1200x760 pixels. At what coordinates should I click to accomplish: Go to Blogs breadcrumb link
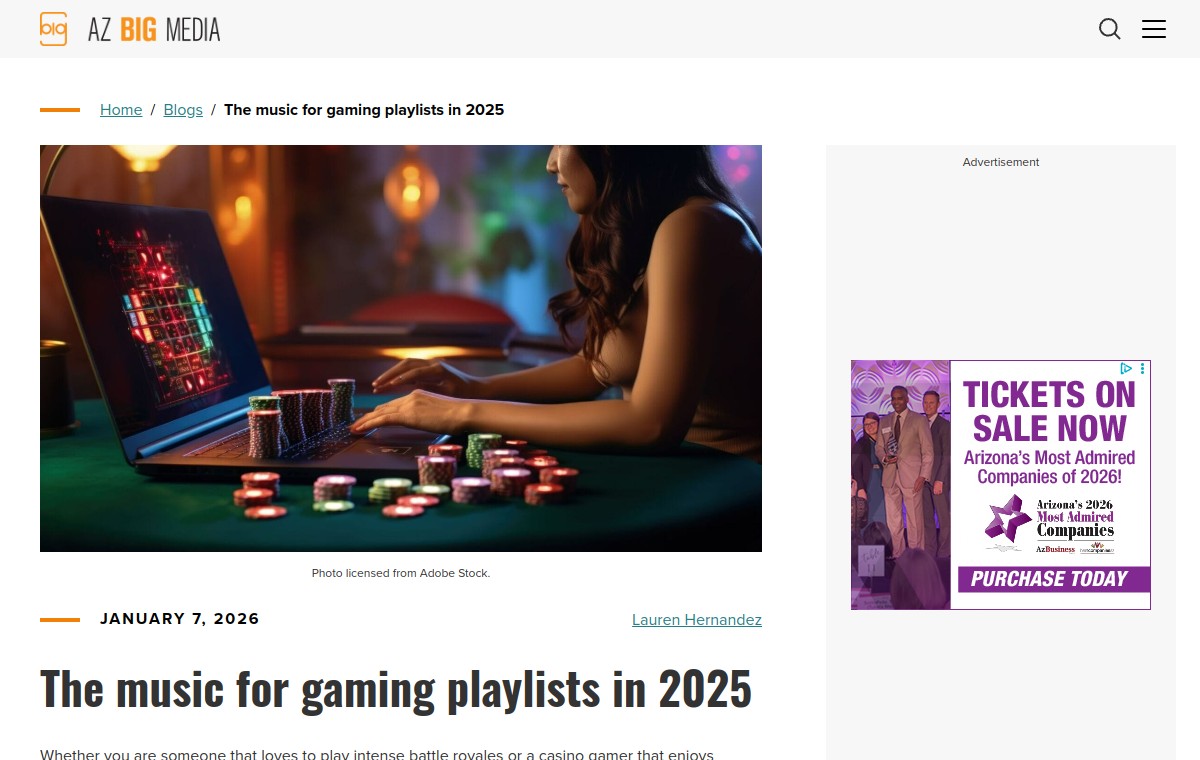[x=183, y=110]
